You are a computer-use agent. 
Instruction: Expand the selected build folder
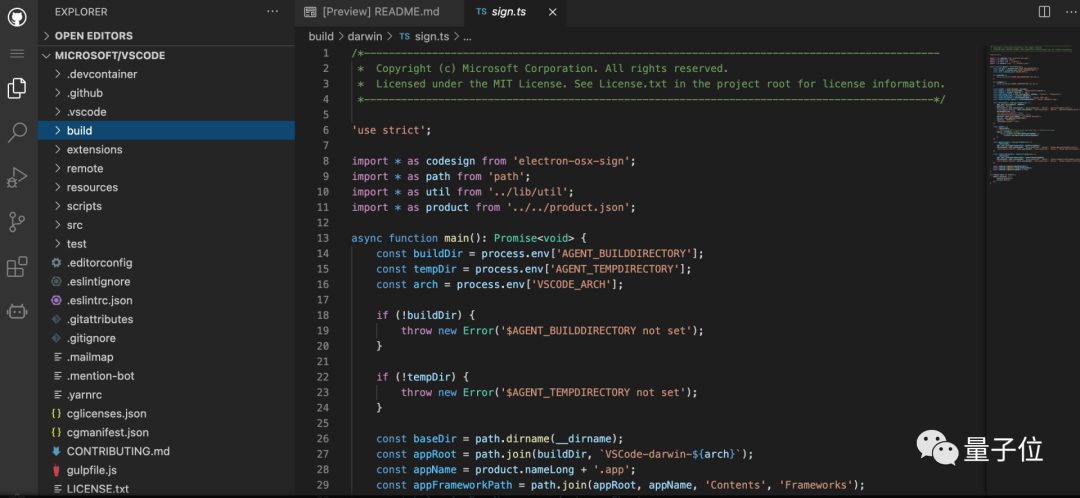pos(166,131)
